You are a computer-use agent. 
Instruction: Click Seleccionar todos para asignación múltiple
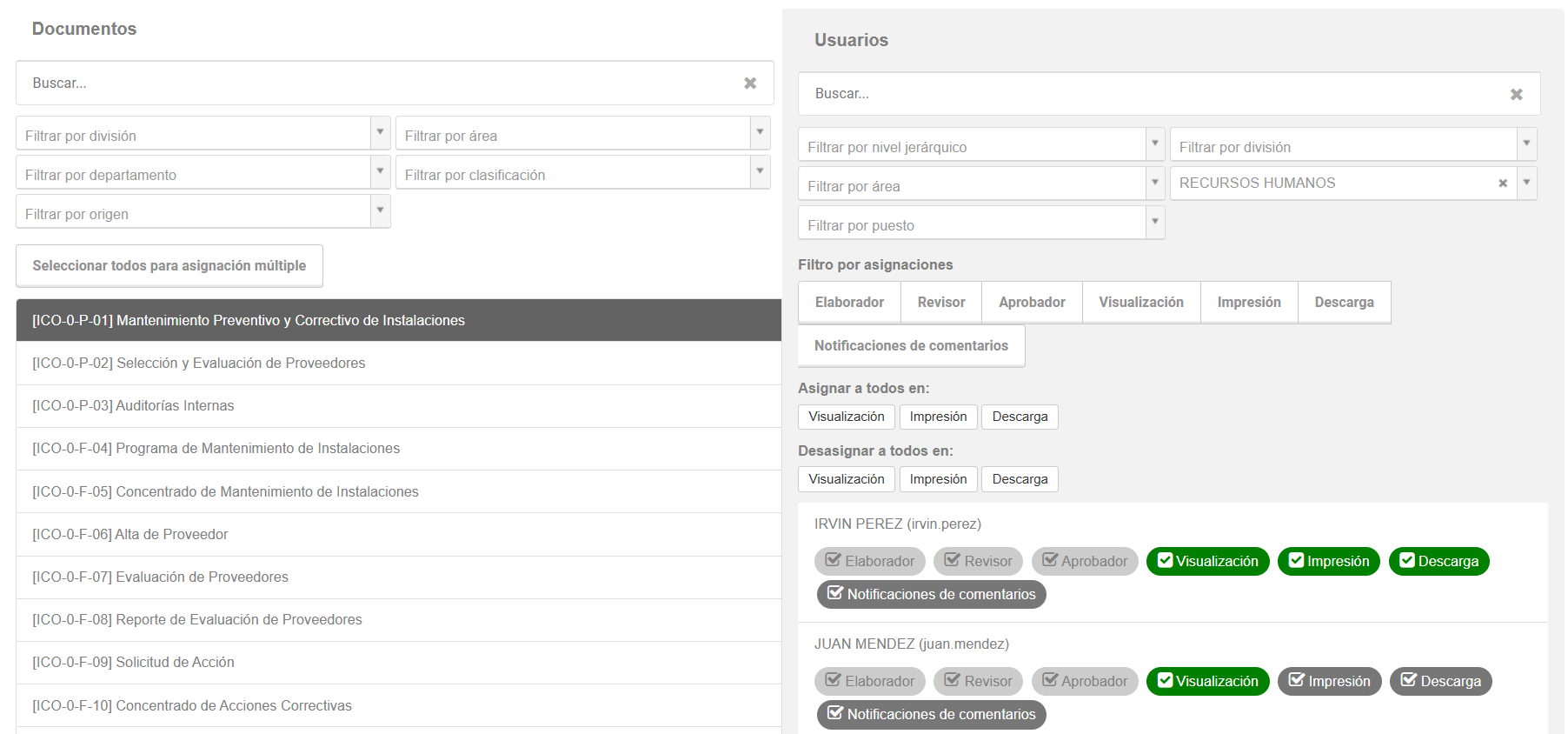coord(169,266)
